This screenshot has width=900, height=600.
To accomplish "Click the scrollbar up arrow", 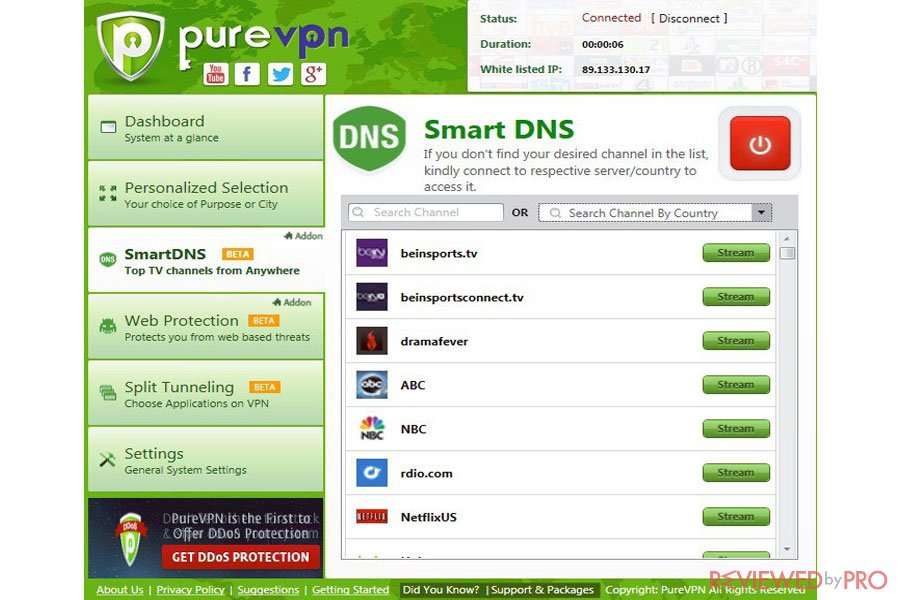I will 788,238.
